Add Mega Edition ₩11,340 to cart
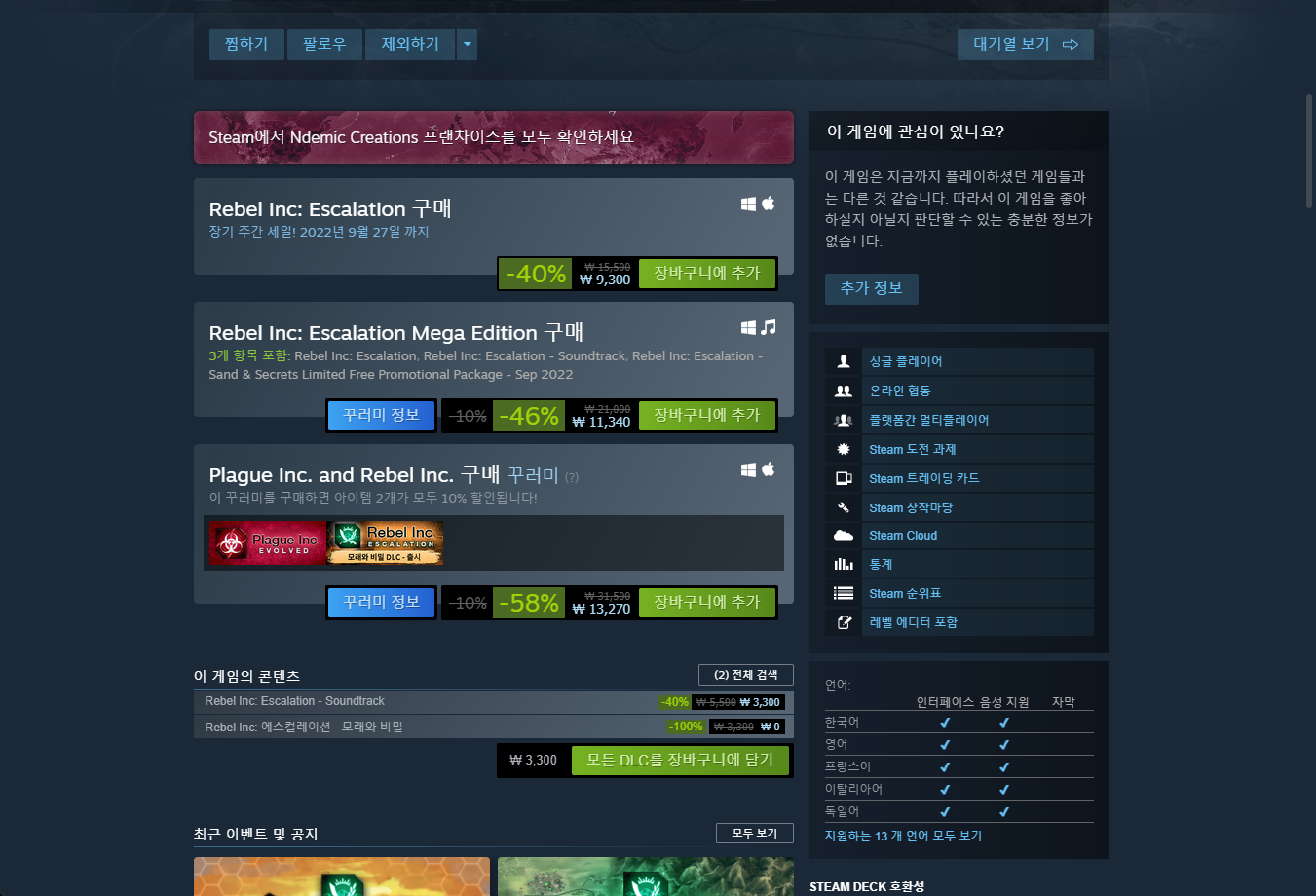 (707, 416)
